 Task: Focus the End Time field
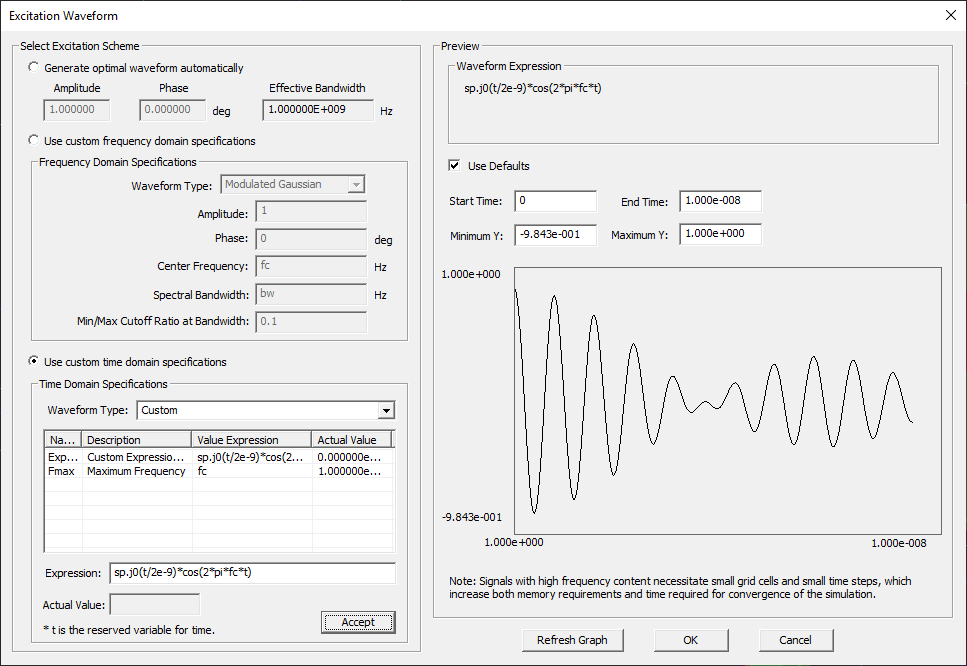pyautogui.click(x=719, y=202)
